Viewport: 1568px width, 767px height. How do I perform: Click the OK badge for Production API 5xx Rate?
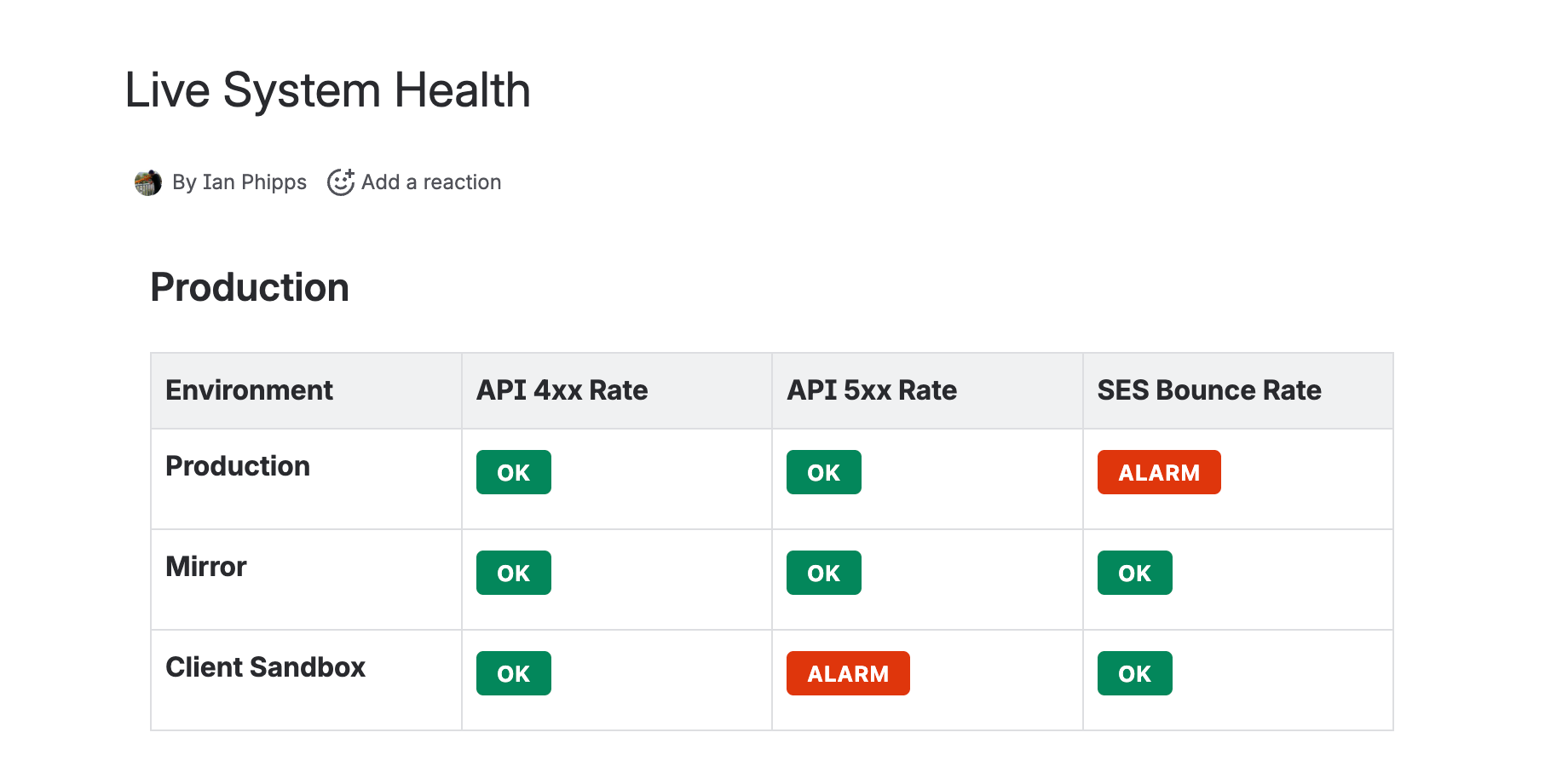point(823,471)
